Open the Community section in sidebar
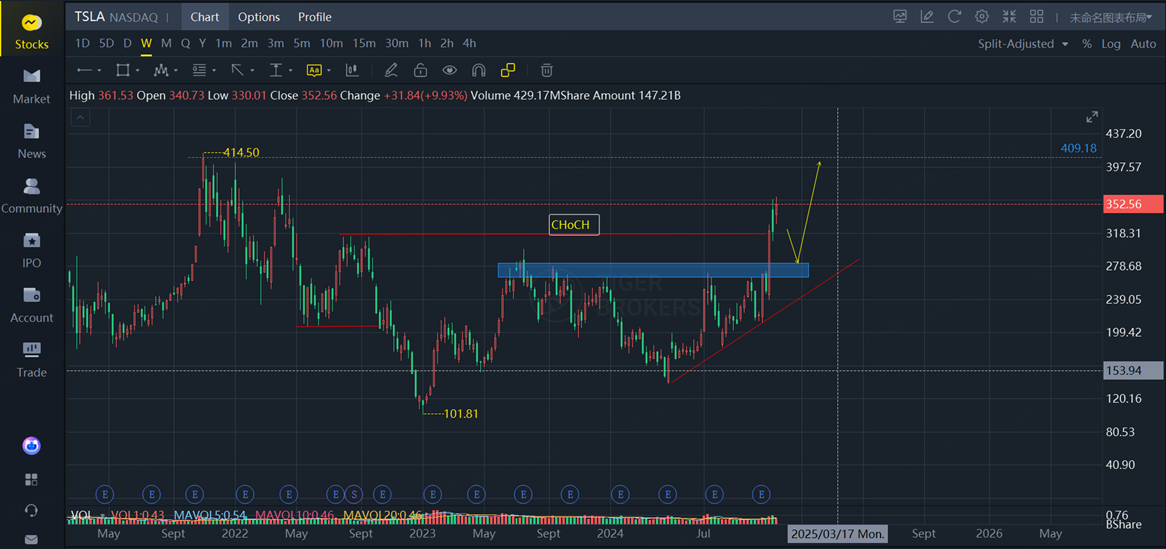The width and height of the screenshot is (1166, 549). click(32, 196)
